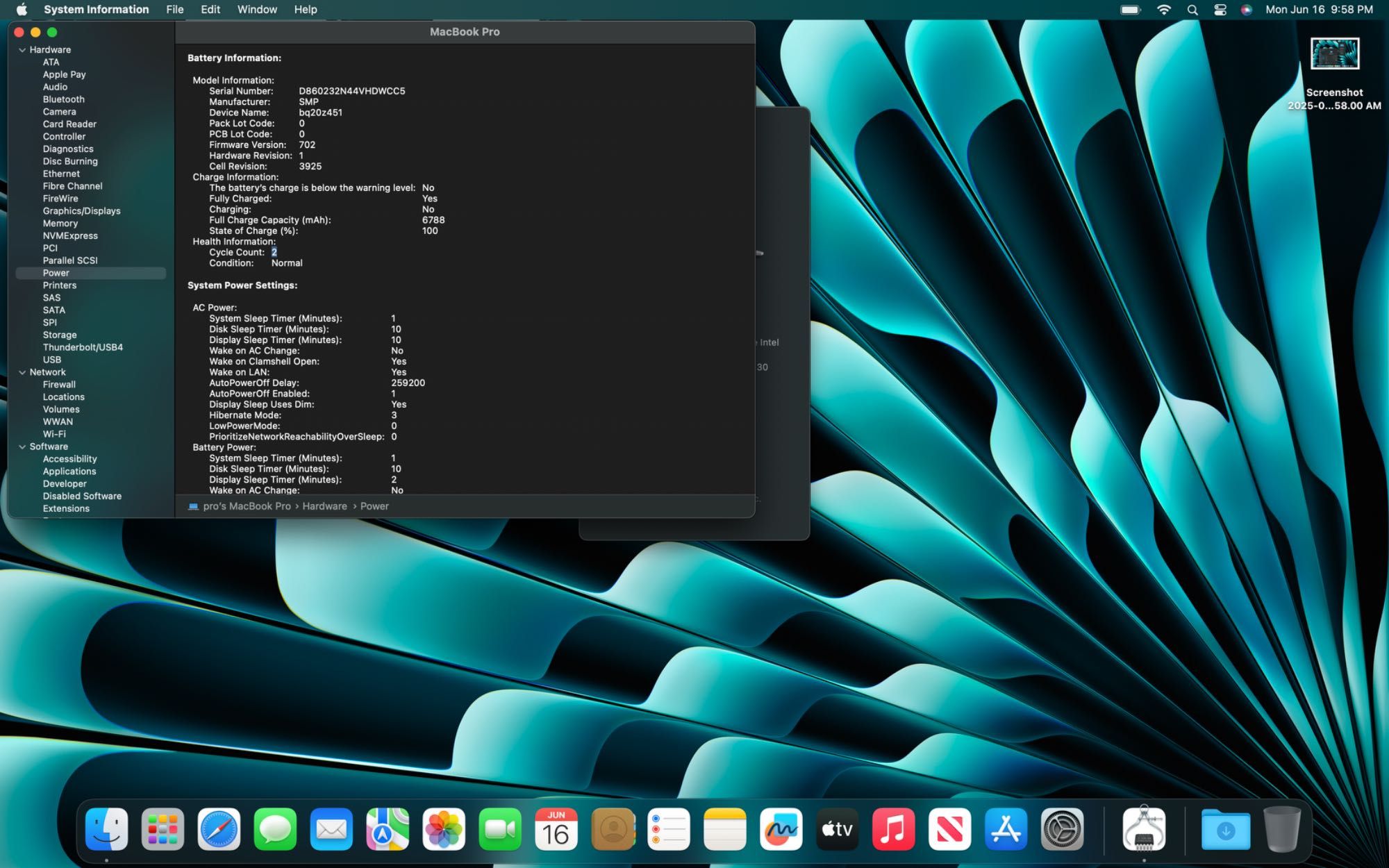Open Notes app in Dock
The image size is (1389, 868).
725,829
